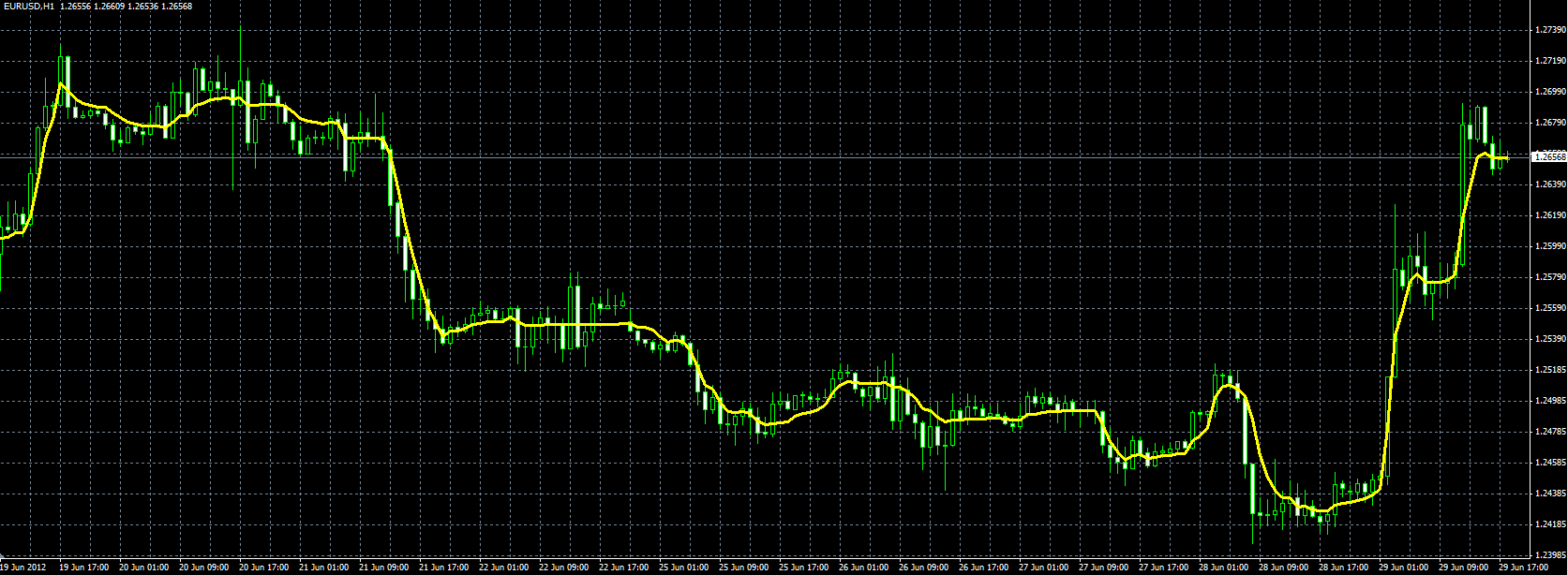Click the 22 Jun 01:00 time label
1568x575 pixels.
coord(503,568)
